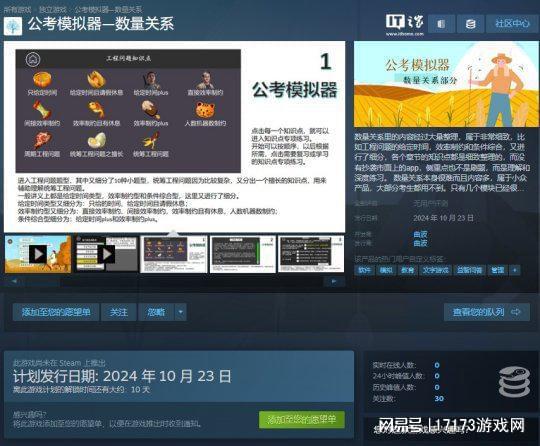Click the page title 公考模拟器—数量关系
Screen dimensions: 540x446
(x=101, y=24)
